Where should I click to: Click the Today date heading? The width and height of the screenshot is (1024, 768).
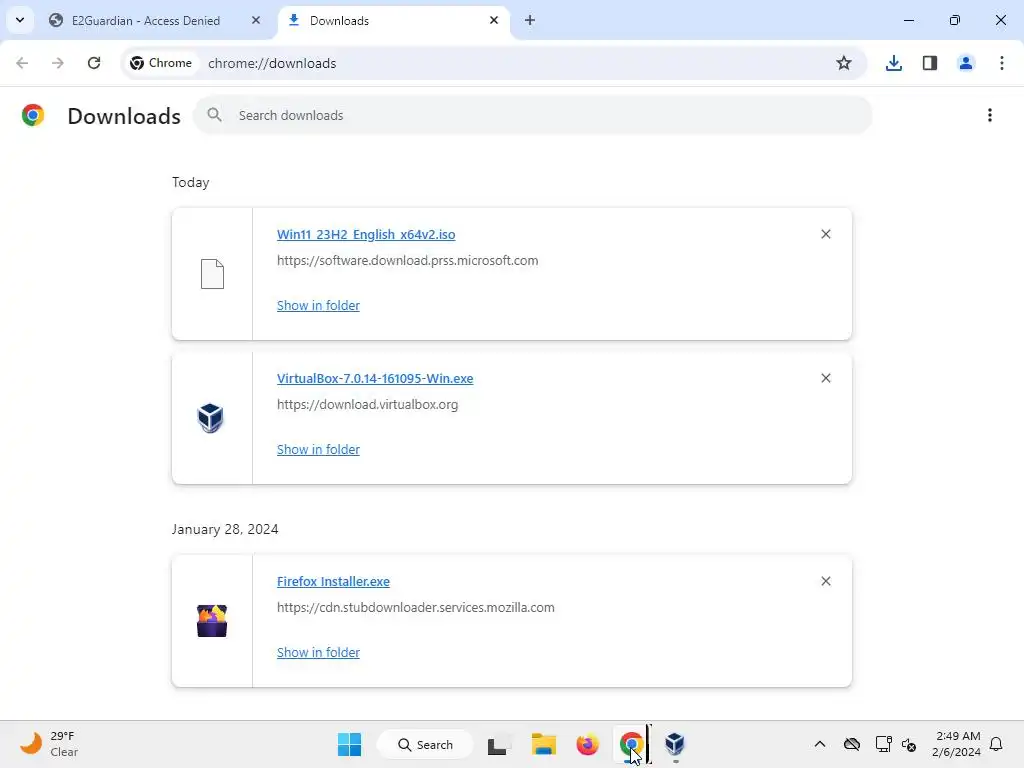click(x=191, y=182)
